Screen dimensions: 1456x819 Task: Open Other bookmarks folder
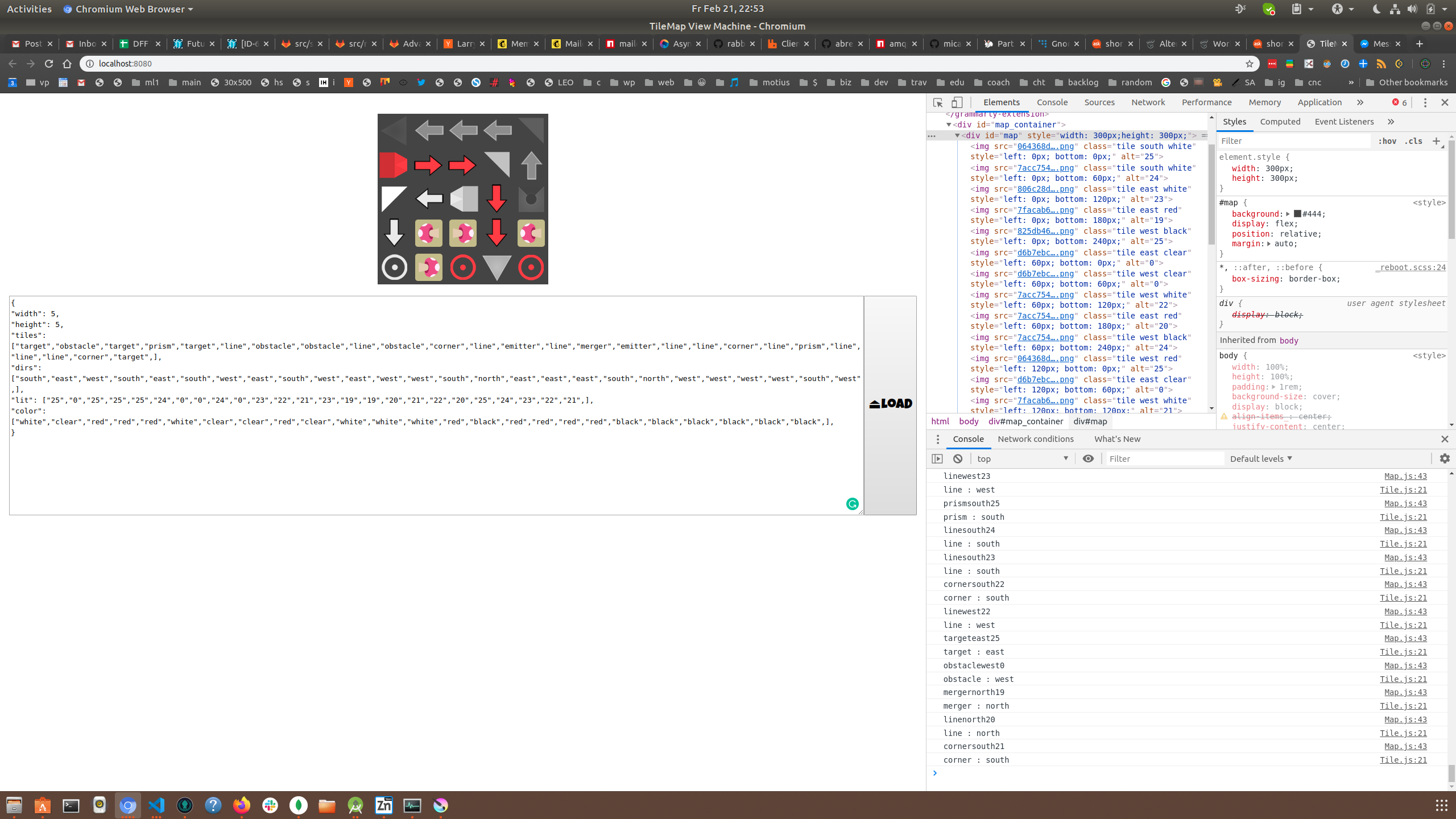1407,82
